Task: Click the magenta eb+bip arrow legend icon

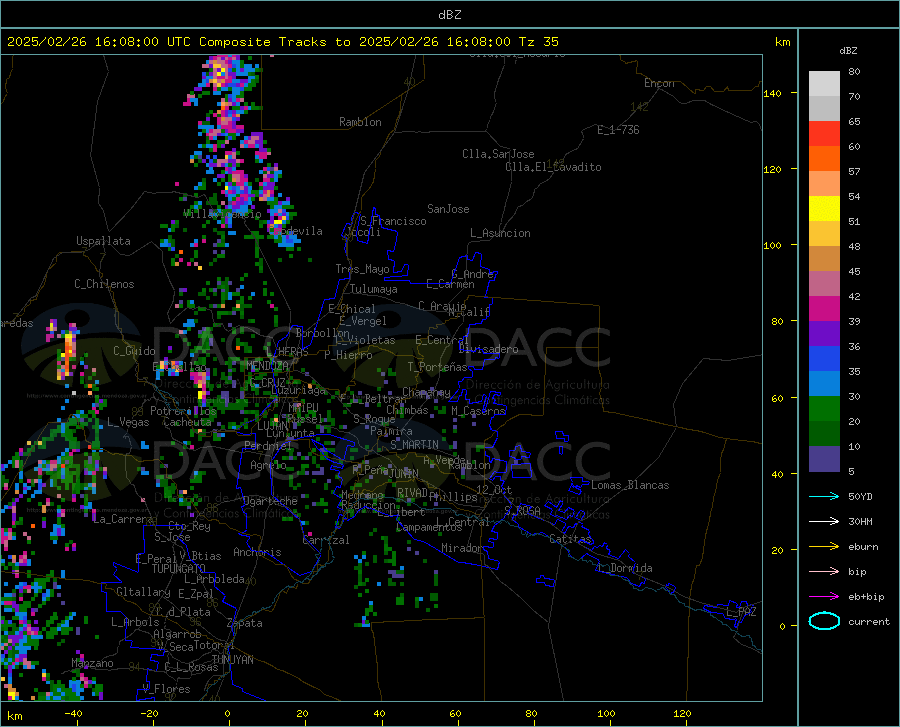Action: coord(824,597)
